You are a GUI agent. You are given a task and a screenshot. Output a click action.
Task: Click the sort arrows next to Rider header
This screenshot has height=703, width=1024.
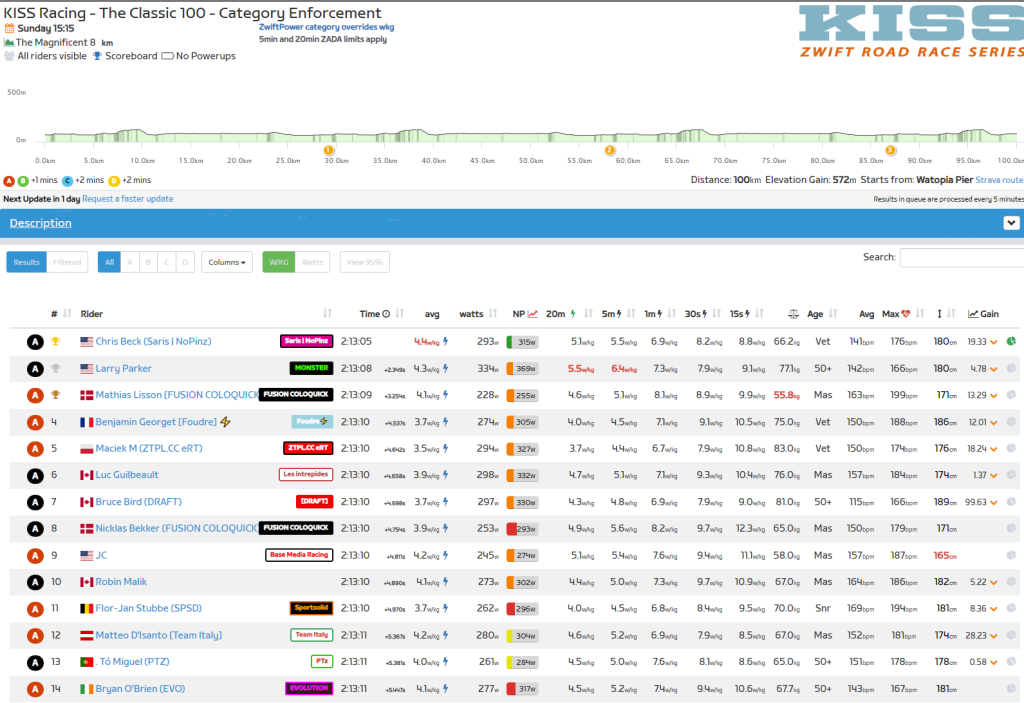(x=328, y=314)
